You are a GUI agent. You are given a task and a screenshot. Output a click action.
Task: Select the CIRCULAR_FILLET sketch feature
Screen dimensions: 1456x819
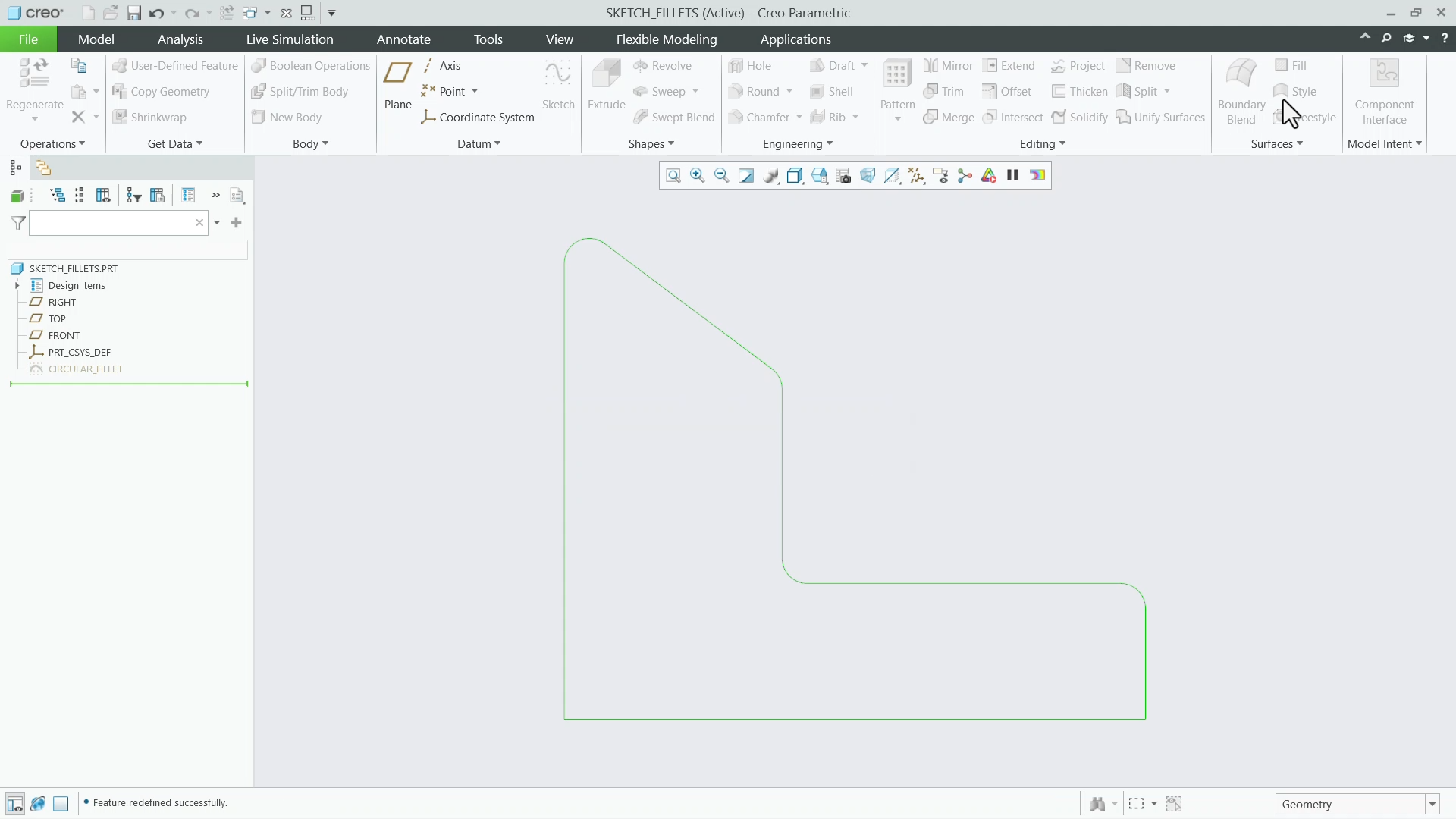pos(85,369)
